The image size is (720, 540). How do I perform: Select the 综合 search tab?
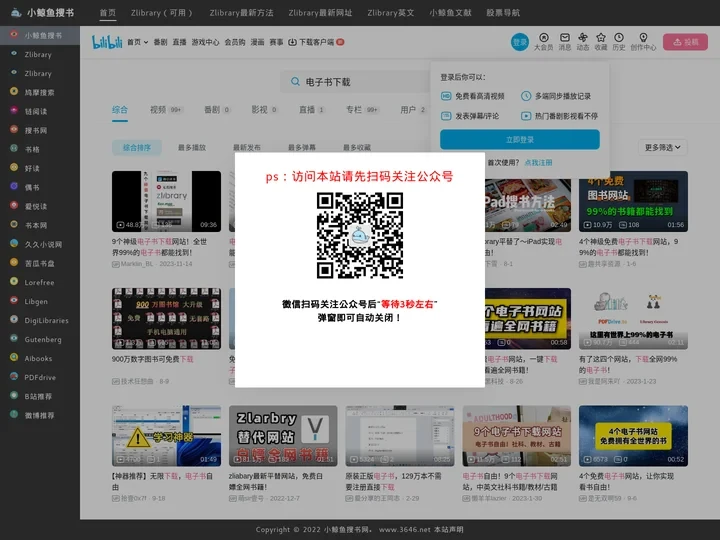[x=120, y=110]
